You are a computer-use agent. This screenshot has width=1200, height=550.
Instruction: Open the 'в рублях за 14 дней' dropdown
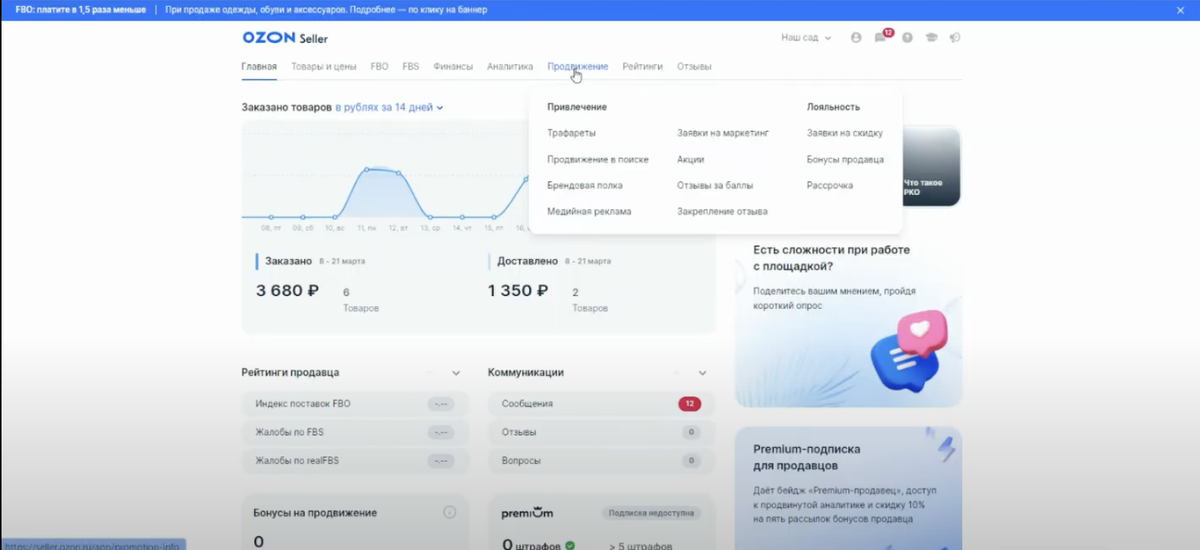(389, 107)
